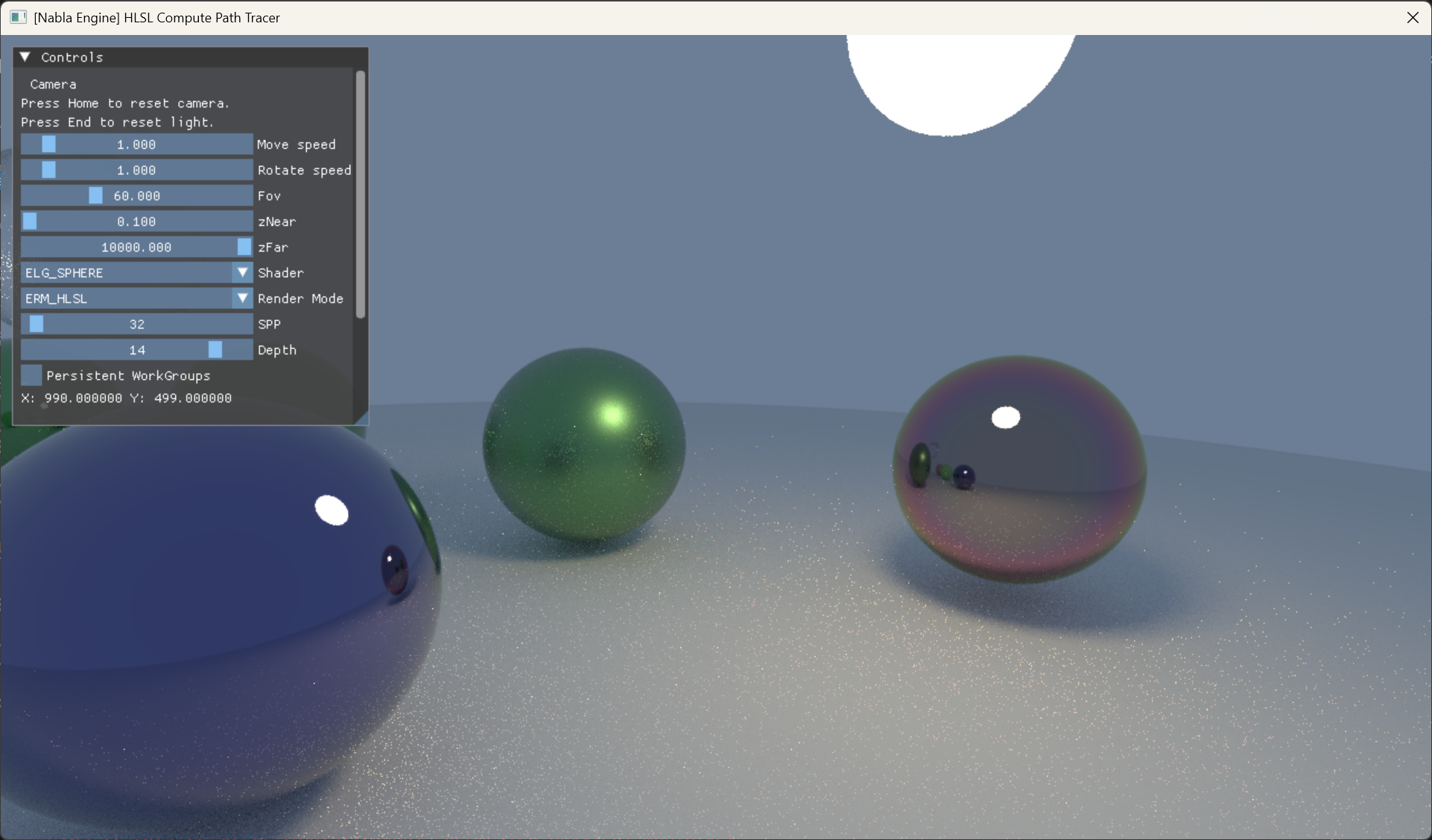1432x840 pixels.
Task: Click the zNear label
Action: pyautogui.click(x=276, y=222)
